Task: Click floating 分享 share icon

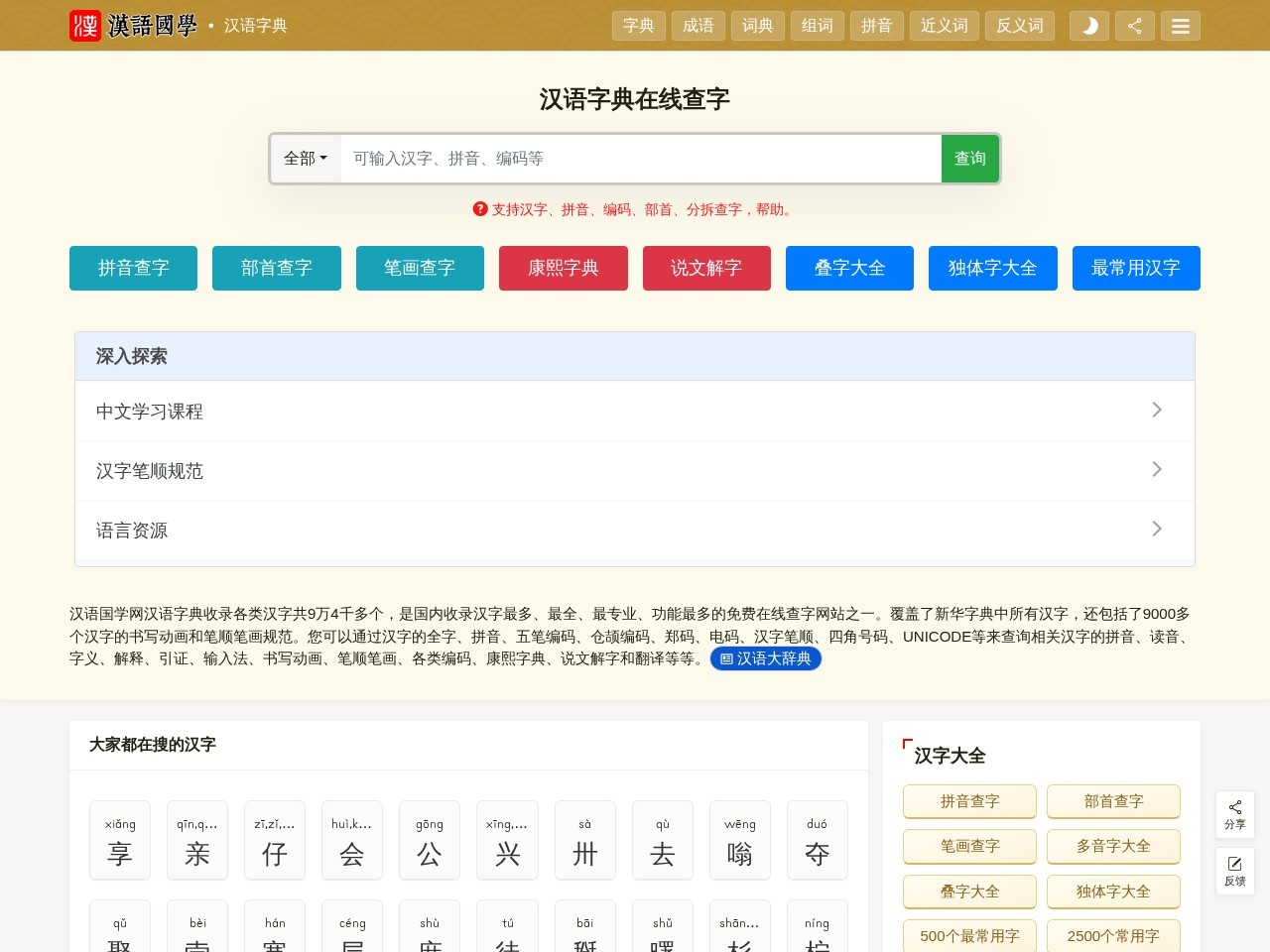Action: coord(1235,815)
